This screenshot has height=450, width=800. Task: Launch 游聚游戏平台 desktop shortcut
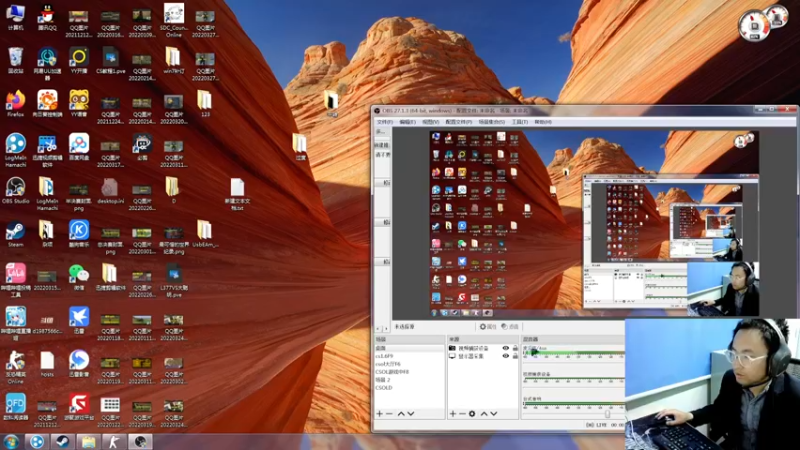point(79,407)
